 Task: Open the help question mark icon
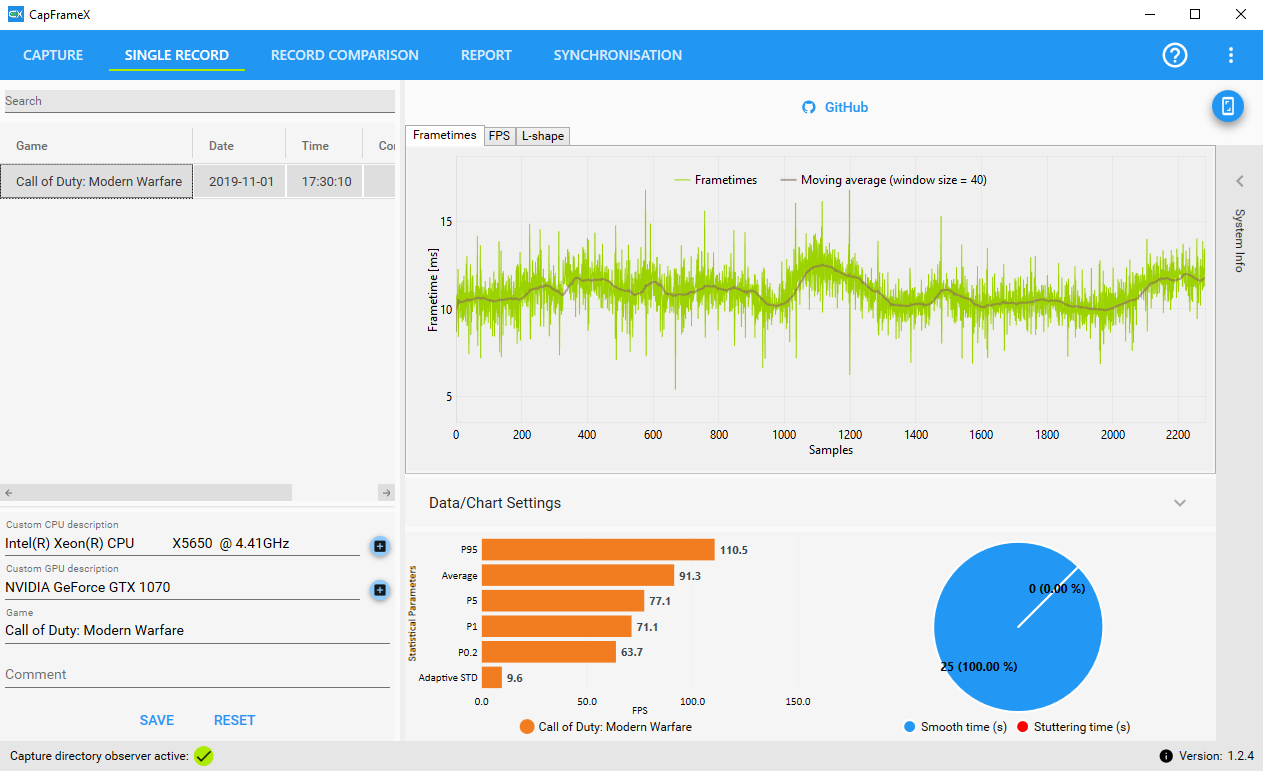[x=1175, y=55]
